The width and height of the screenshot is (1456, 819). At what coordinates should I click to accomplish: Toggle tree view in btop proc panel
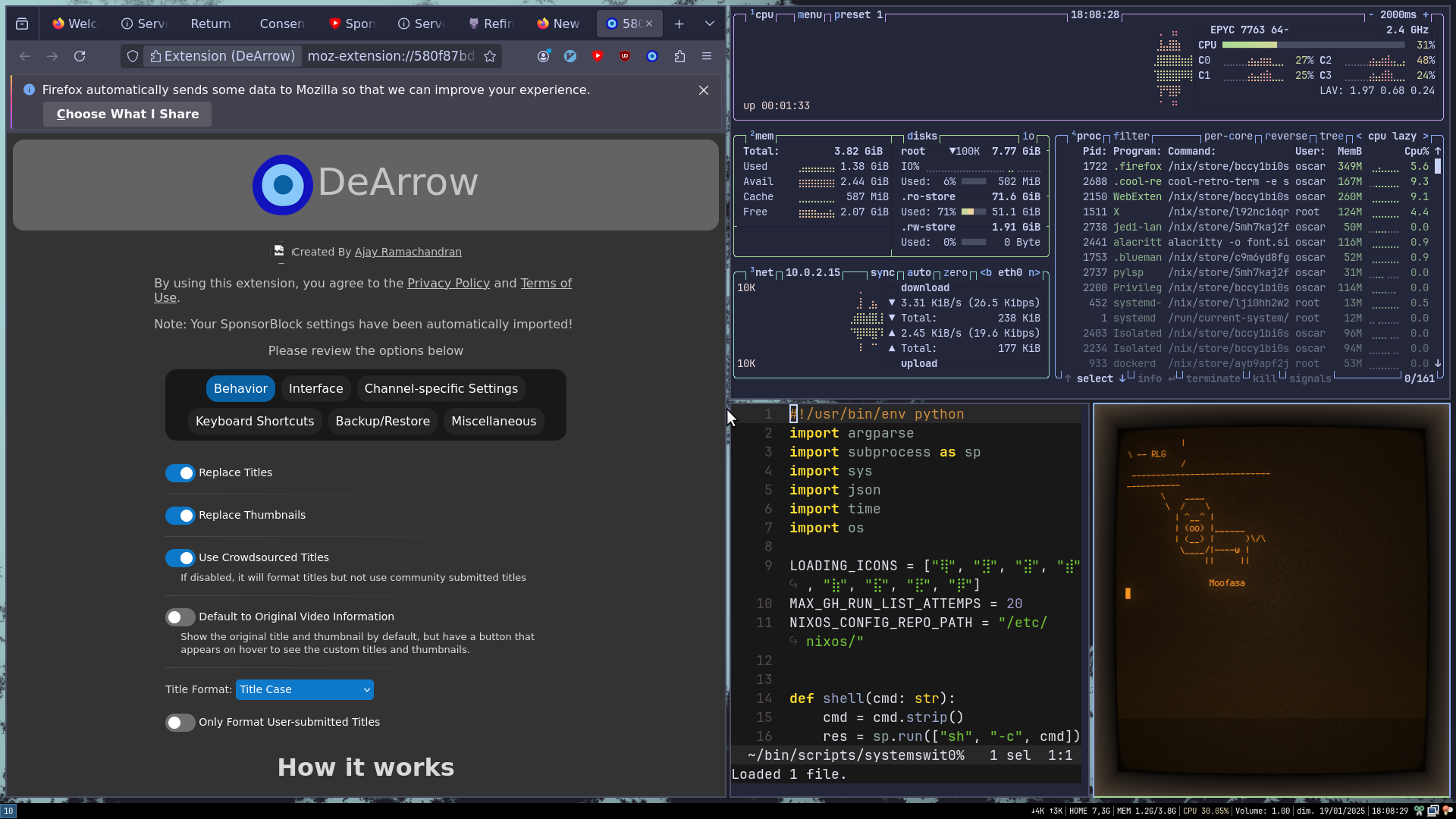(1332, 136)
